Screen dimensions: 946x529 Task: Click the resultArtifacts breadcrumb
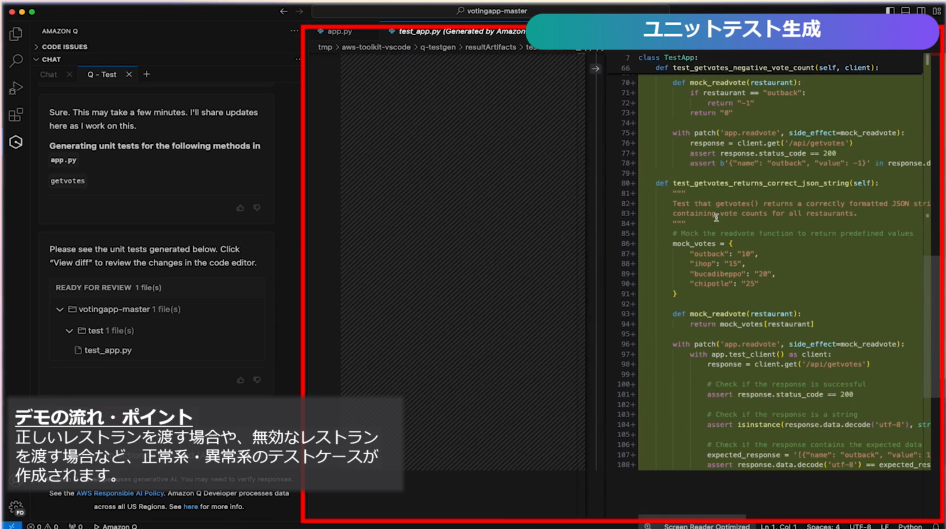click(490, 47)
